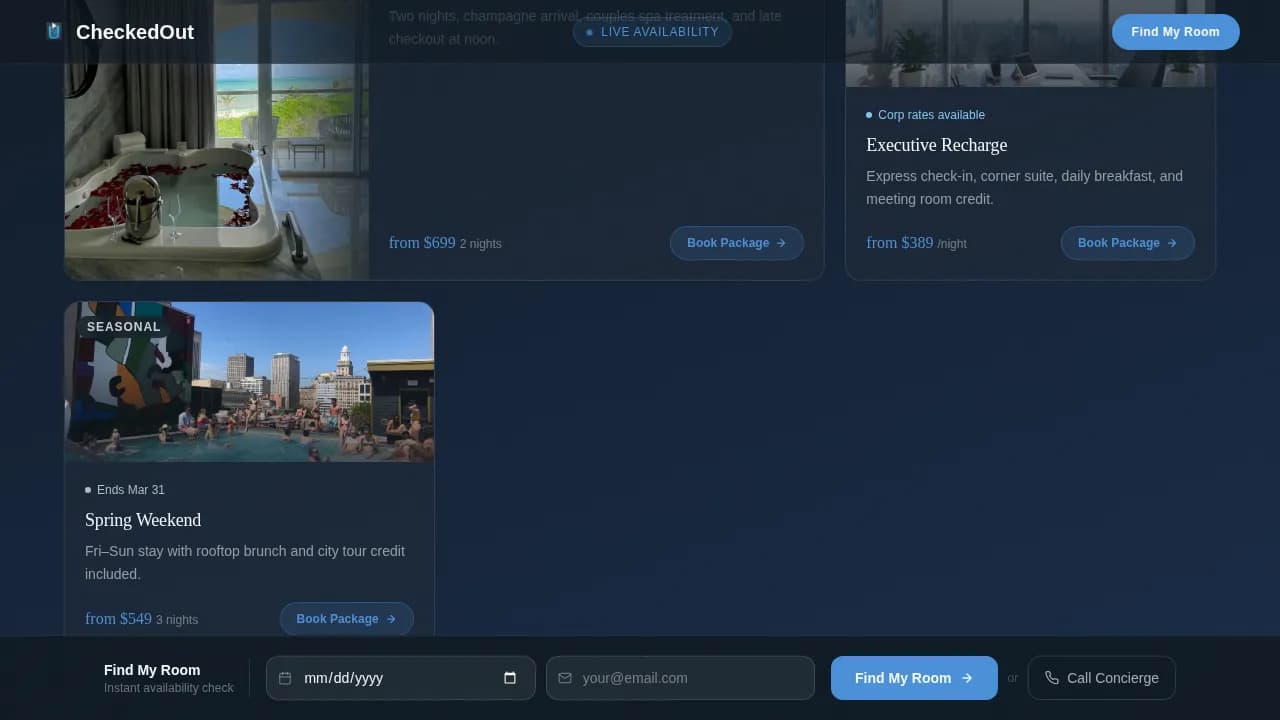
Task: Click the arrow icon on Executive Recharge button
Action: 1172,243
